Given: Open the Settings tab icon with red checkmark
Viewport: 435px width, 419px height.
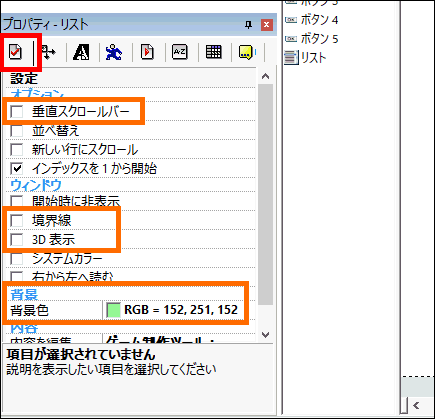Looking at the screenshot, I should click(15, 52).
